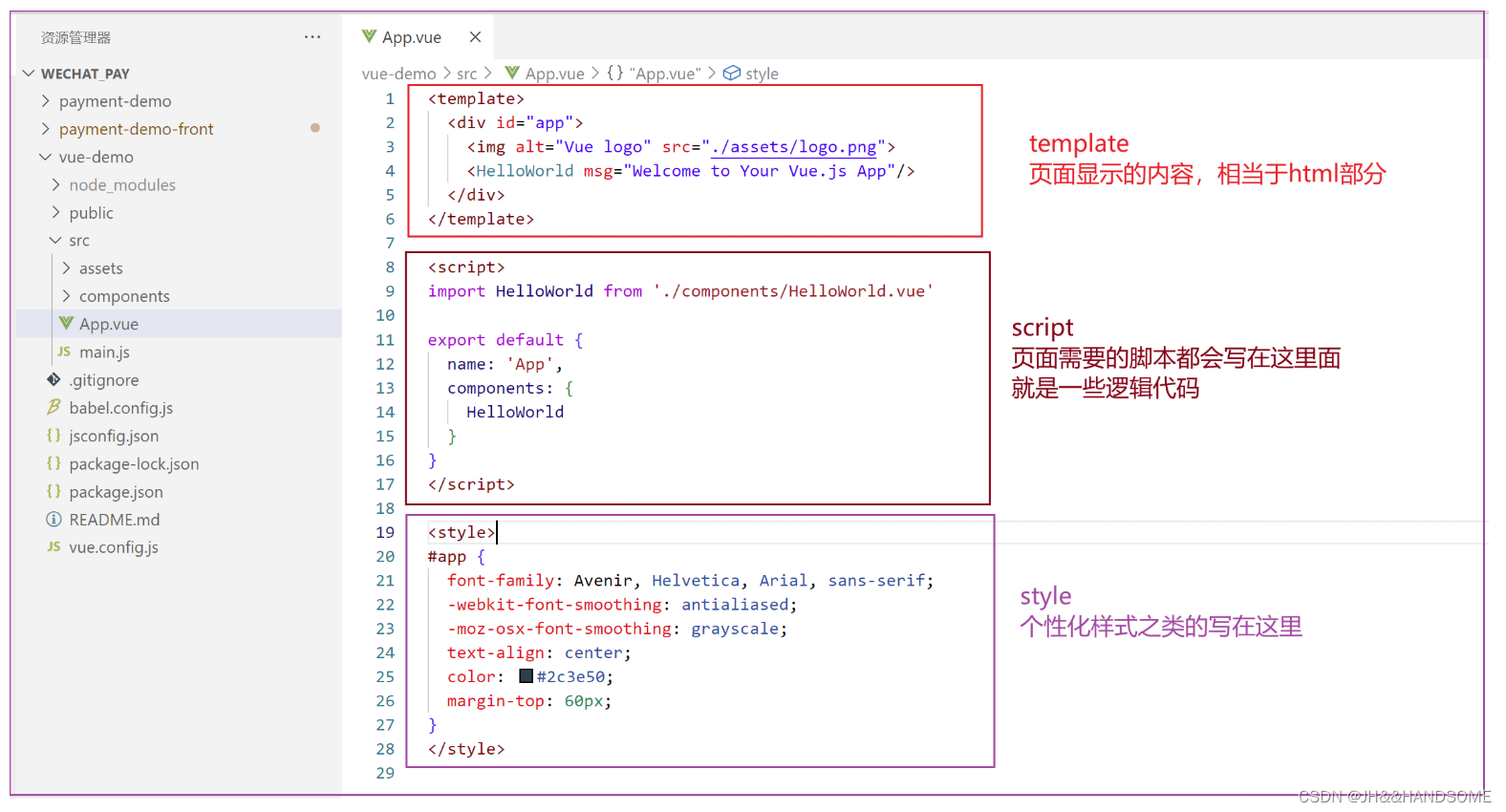Click the '<template>' opening tag on line 1
The height and width of the screenshot is (812, 1506).
pos(476,98)
